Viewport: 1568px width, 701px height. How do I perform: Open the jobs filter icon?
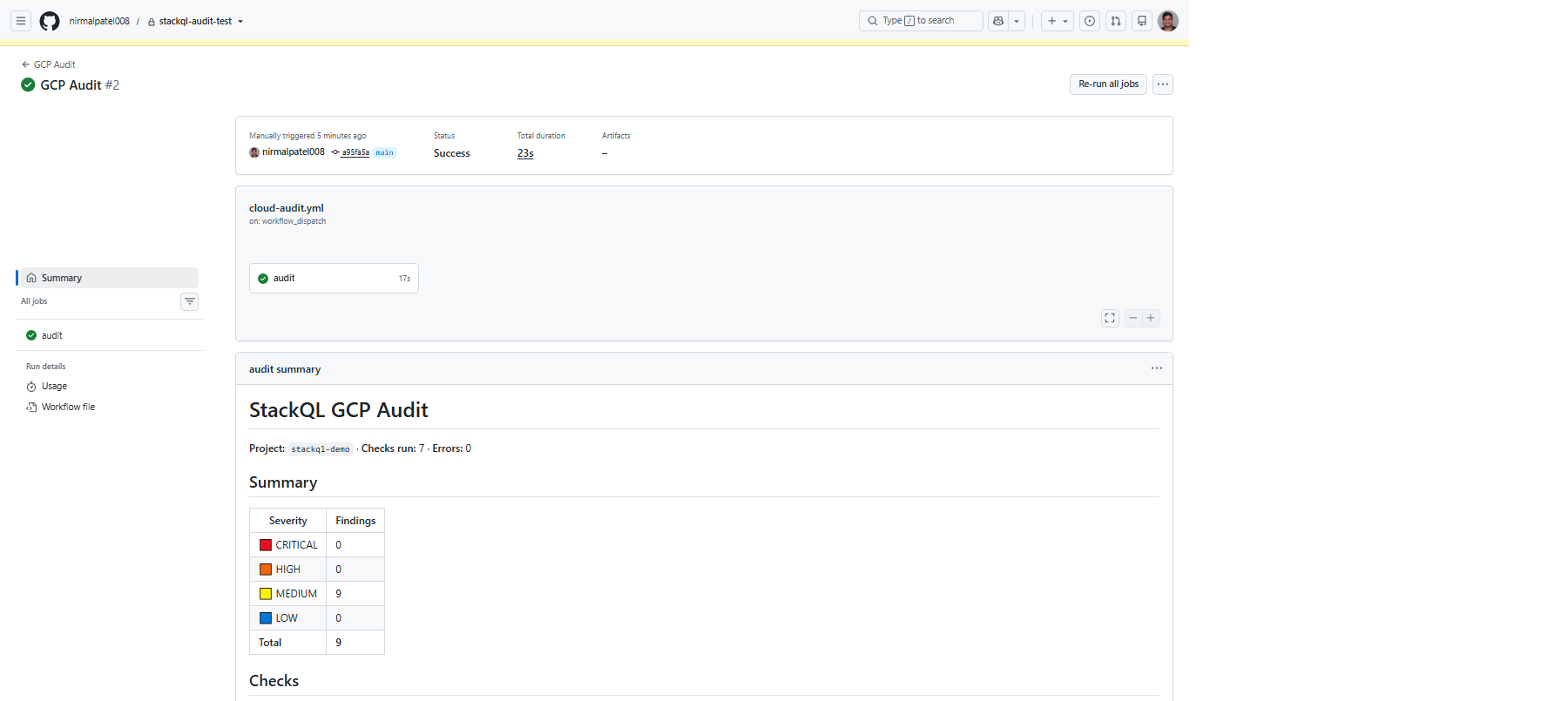coord(189,301)
